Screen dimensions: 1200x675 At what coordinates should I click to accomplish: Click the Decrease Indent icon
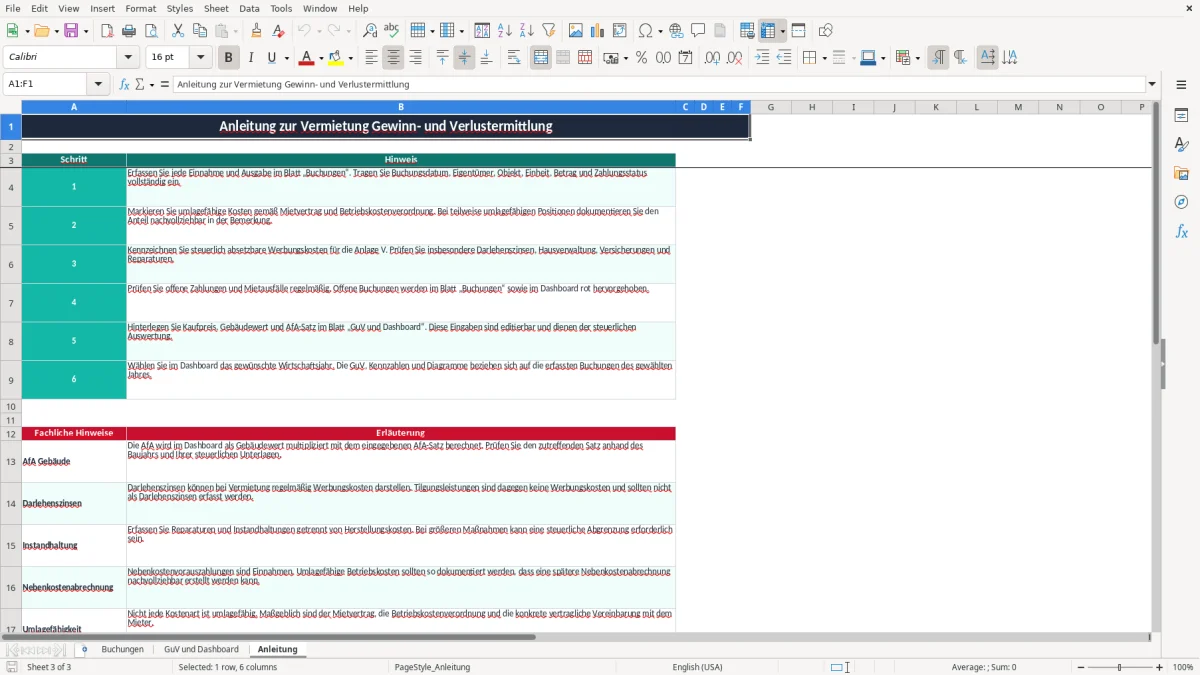[x=784, y=58]
